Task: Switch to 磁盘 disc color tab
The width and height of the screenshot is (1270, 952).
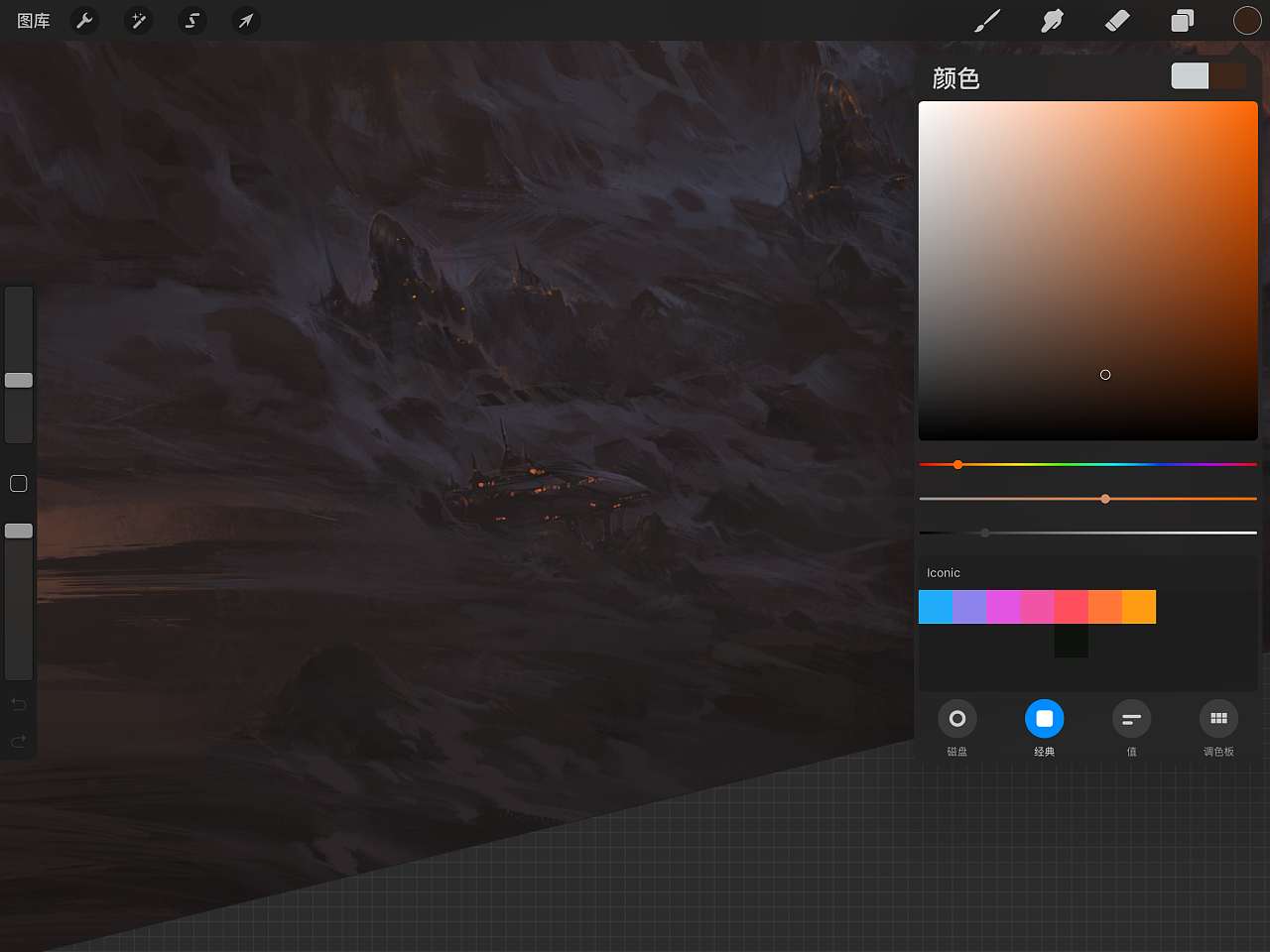Action: [956, 720]
